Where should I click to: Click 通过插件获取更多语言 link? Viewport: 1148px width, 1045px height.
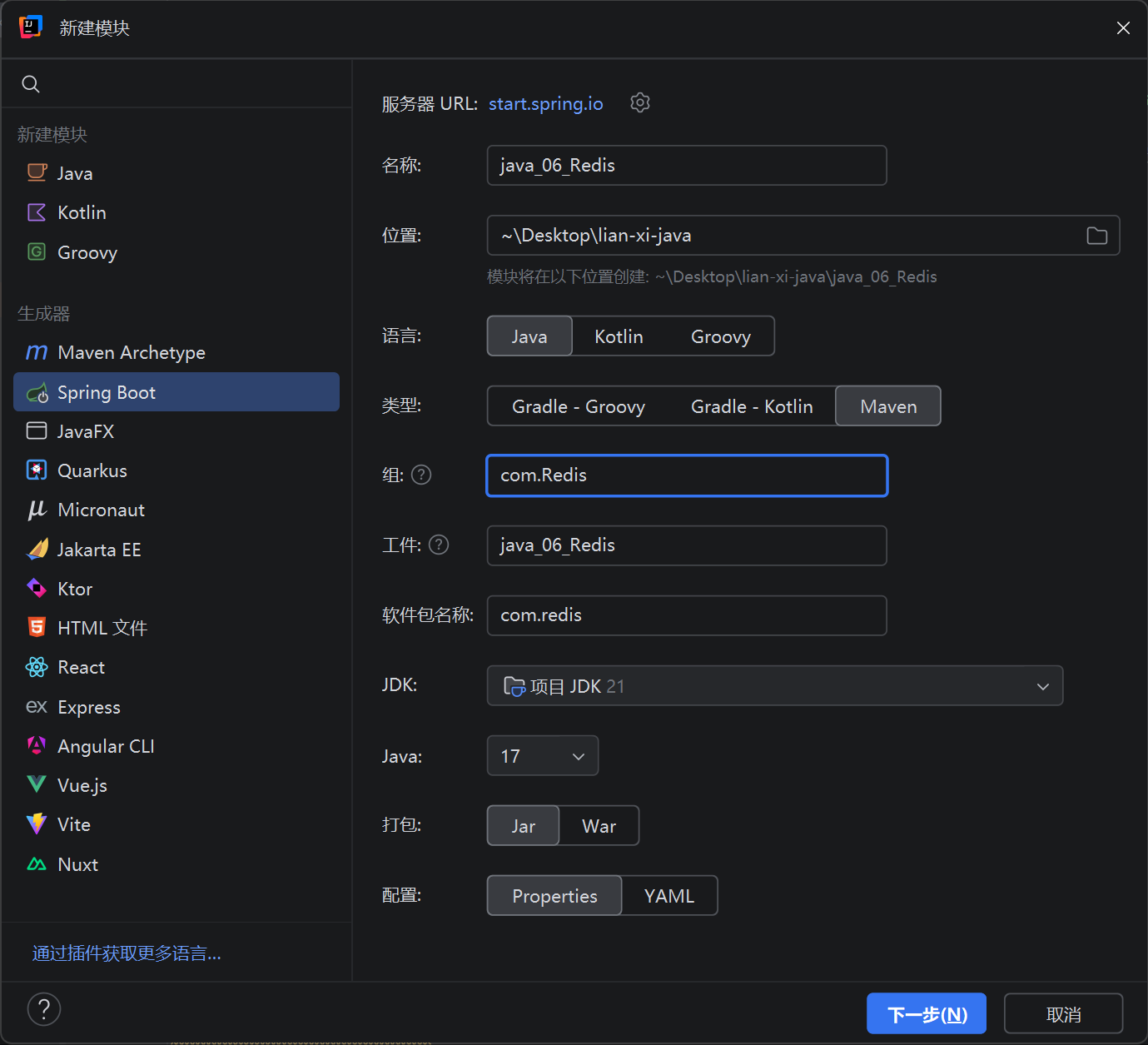(127, 953)
